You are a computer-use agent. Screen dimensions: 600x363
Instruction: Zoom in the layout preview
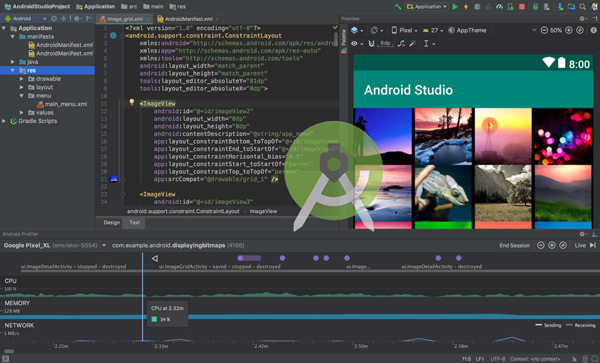[x=569, y=30]
